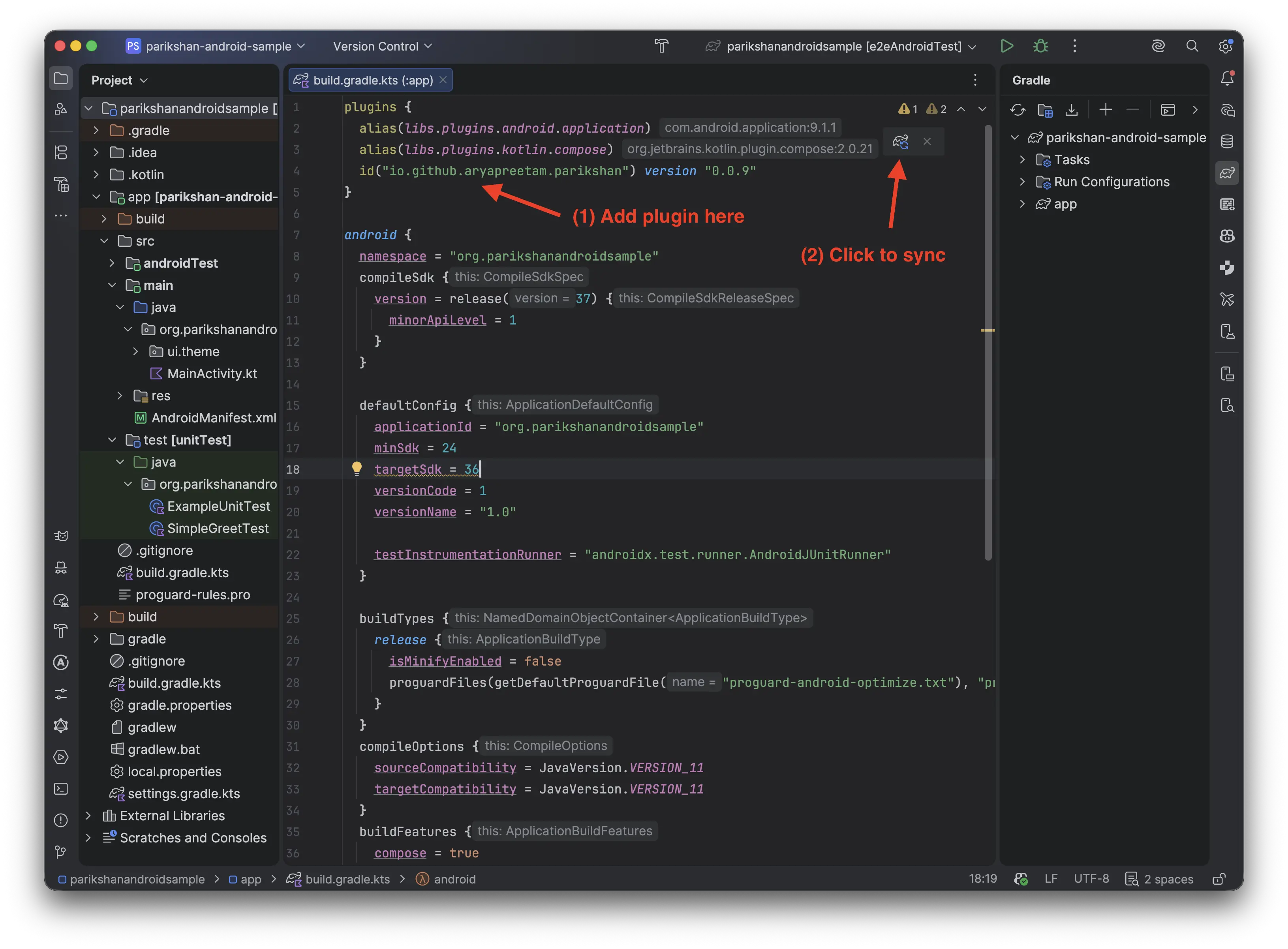Expand the Gradle toolbar overflow chevron
The width and height of the screenshot is (1288, 949).
(x=1195, y=110)
